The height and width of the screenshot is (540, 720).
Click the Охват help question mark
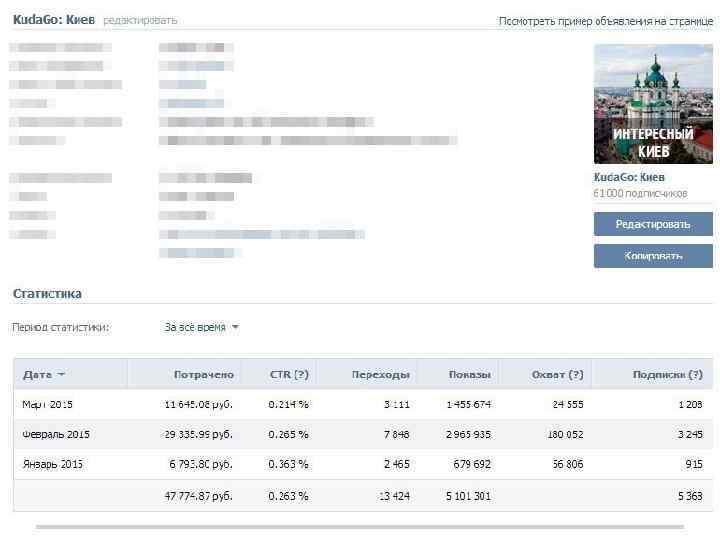576,375
